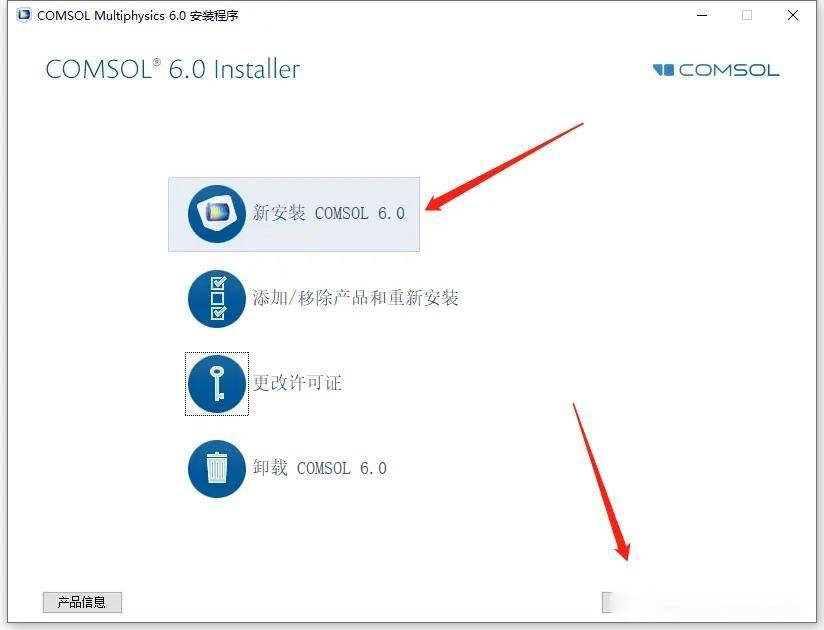
Task: Click the trash can uninstall icon
Action: click(217, 469)
